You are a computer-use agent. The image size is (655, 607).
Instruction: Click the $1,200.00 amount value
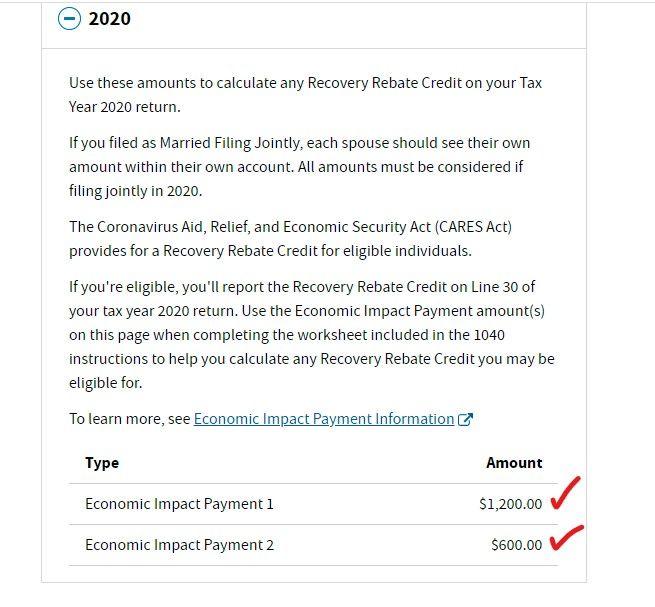click(510, 504)
